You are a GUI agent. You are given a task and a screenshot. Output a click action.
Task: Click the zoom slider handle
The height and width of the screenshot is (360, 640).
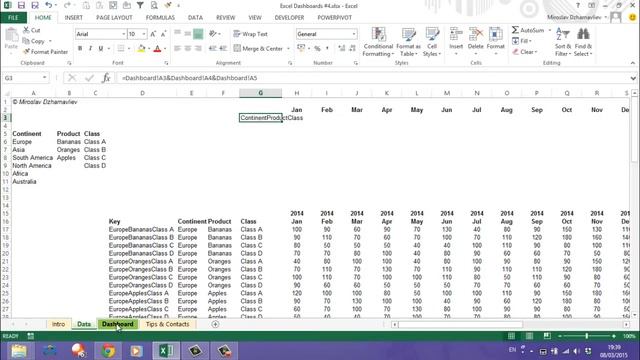tap(587, 336)
